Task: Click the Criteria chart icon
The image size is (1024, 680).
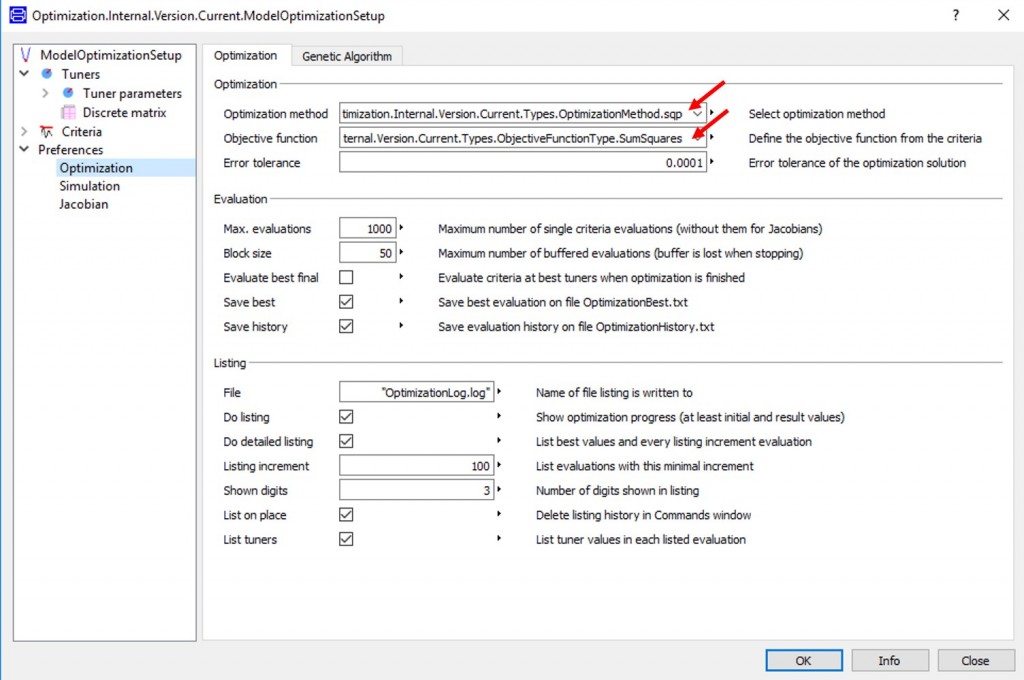Action: pos(46,131)
